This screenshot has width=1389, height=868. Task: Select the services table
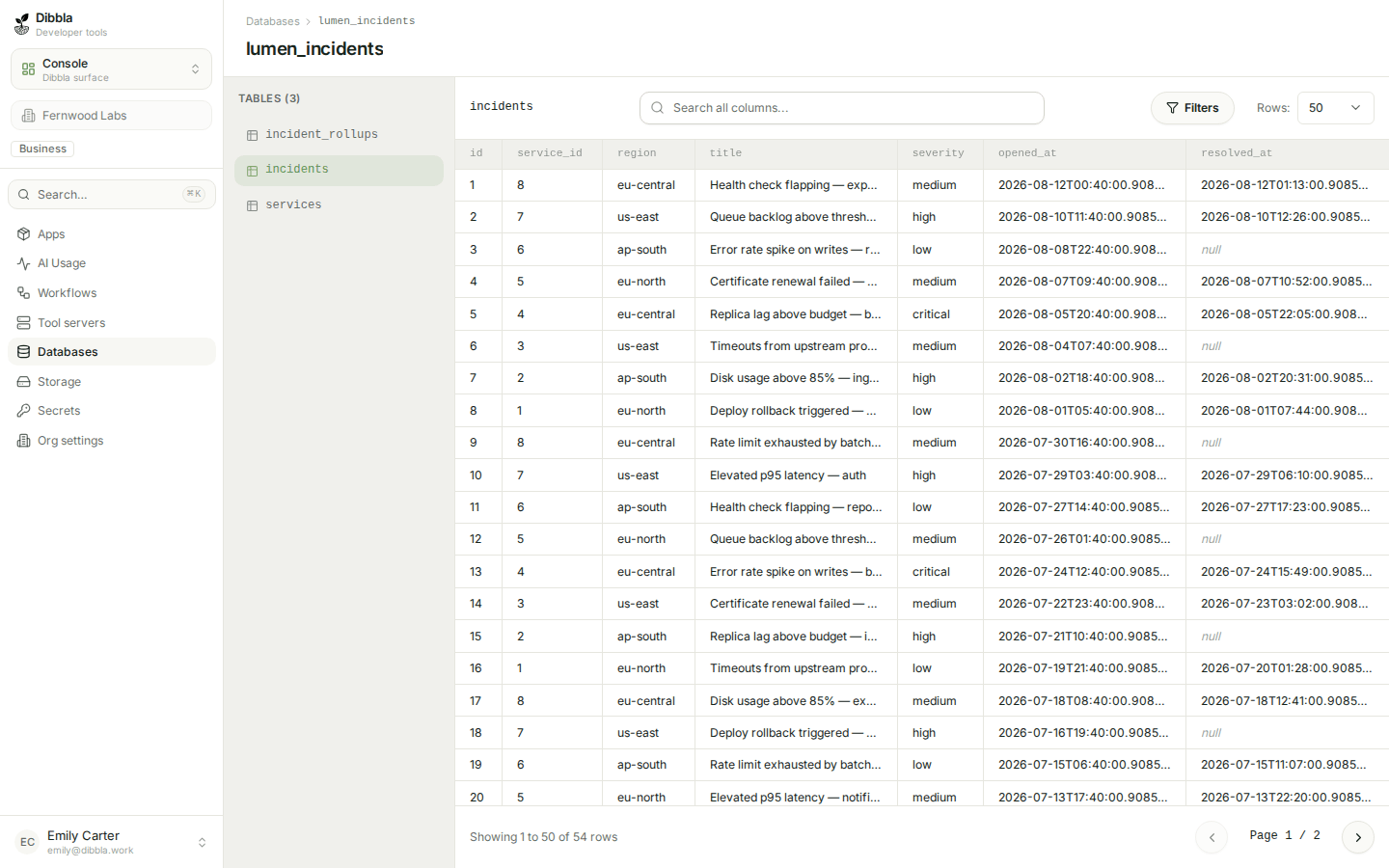(x=339, y=205)
